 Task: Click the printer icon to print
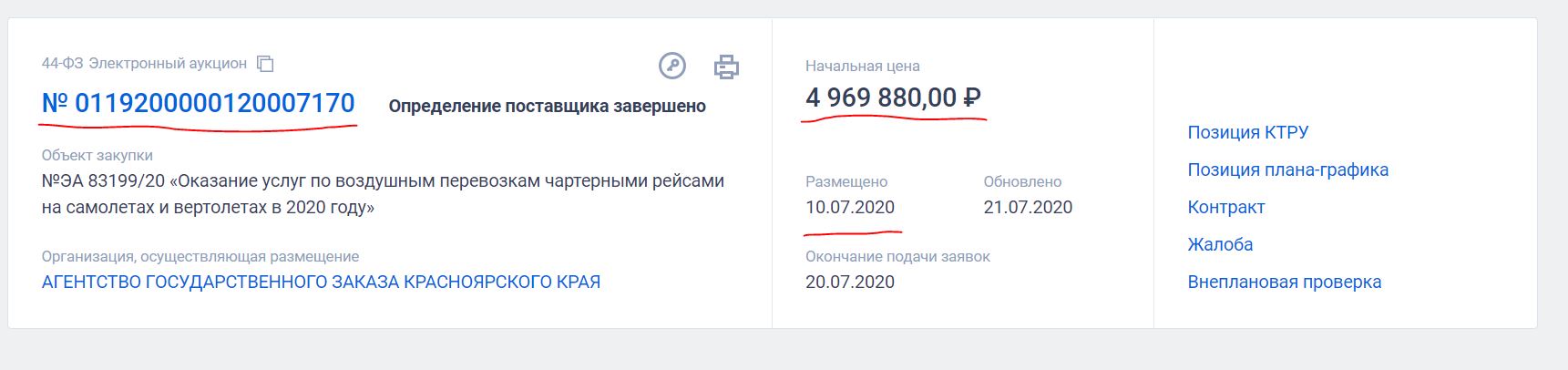tap(726, 67)
